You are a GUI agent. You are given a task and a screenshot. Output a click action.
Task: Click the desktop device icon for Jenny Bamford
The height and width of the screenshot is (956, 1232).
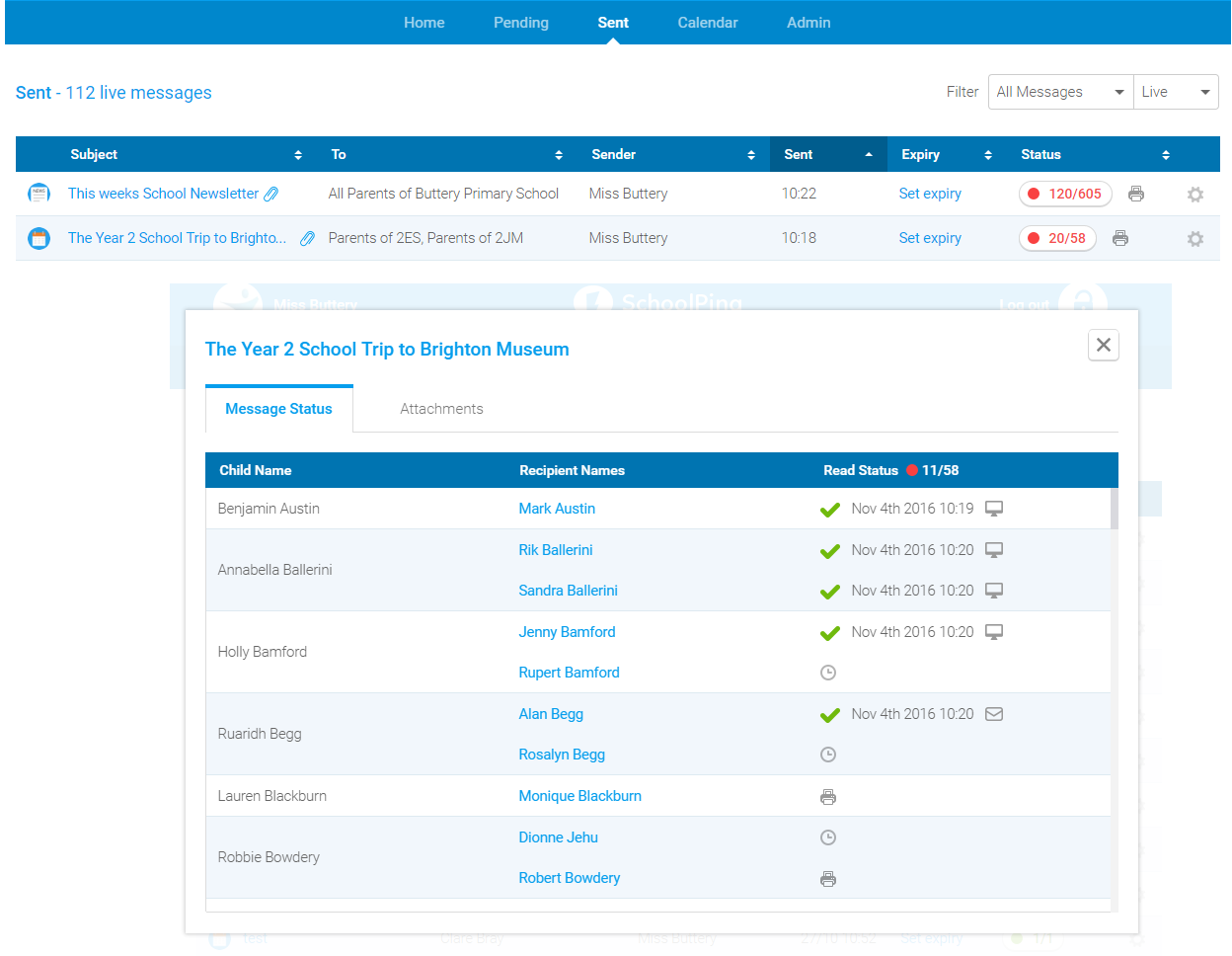pyautogui.click(x=994, y=632)
